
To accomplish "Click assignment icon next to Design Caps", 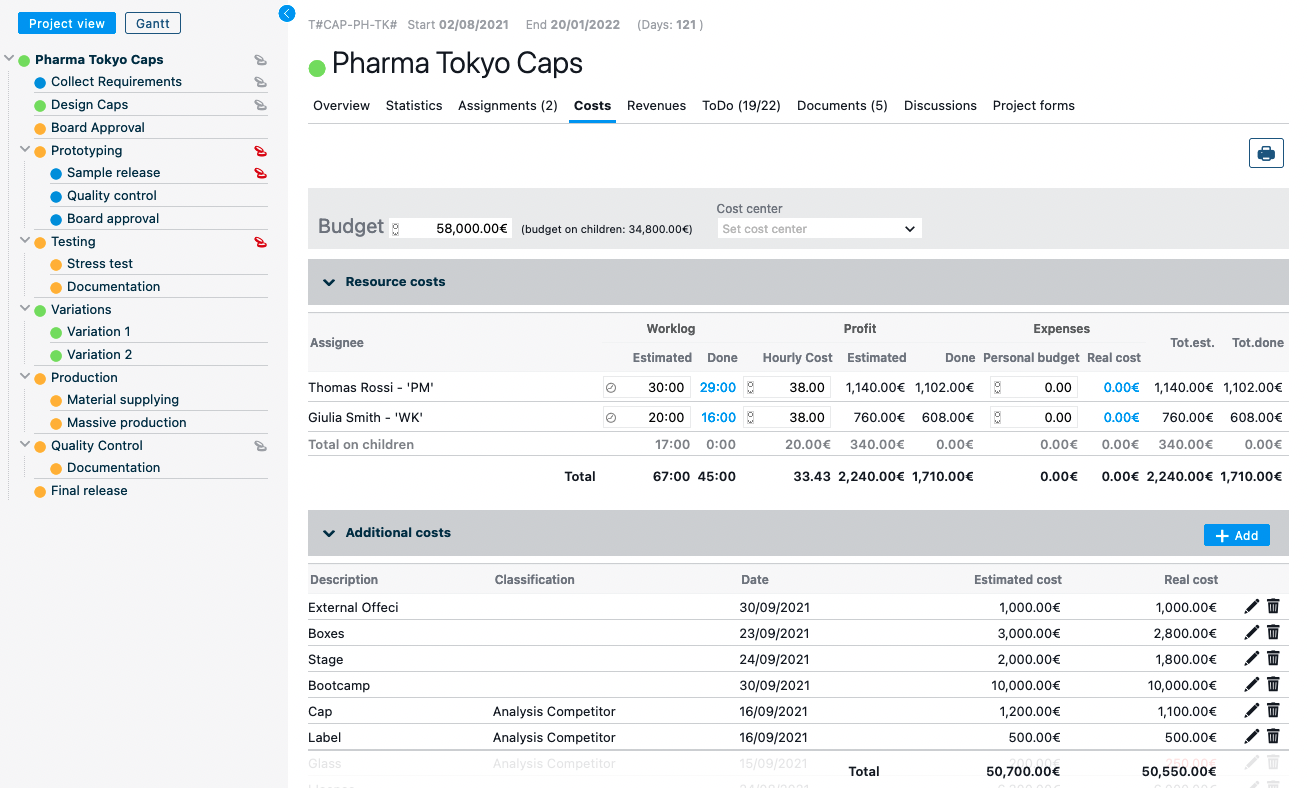I will coord(260,105).
